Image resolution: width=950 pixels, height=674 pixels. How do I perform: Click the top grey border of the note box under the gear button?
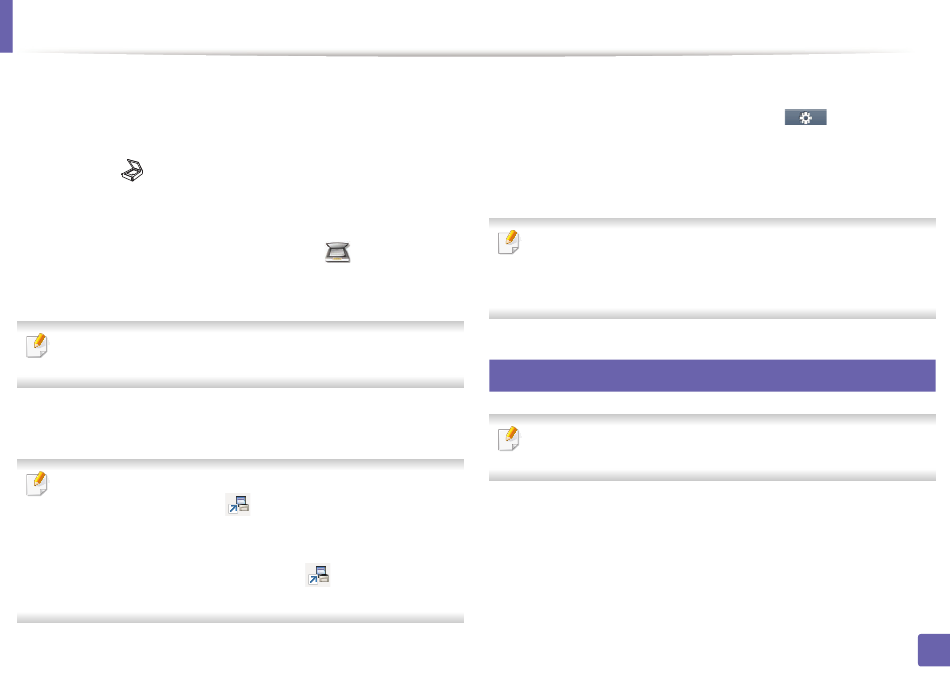[x=712, y=222]
